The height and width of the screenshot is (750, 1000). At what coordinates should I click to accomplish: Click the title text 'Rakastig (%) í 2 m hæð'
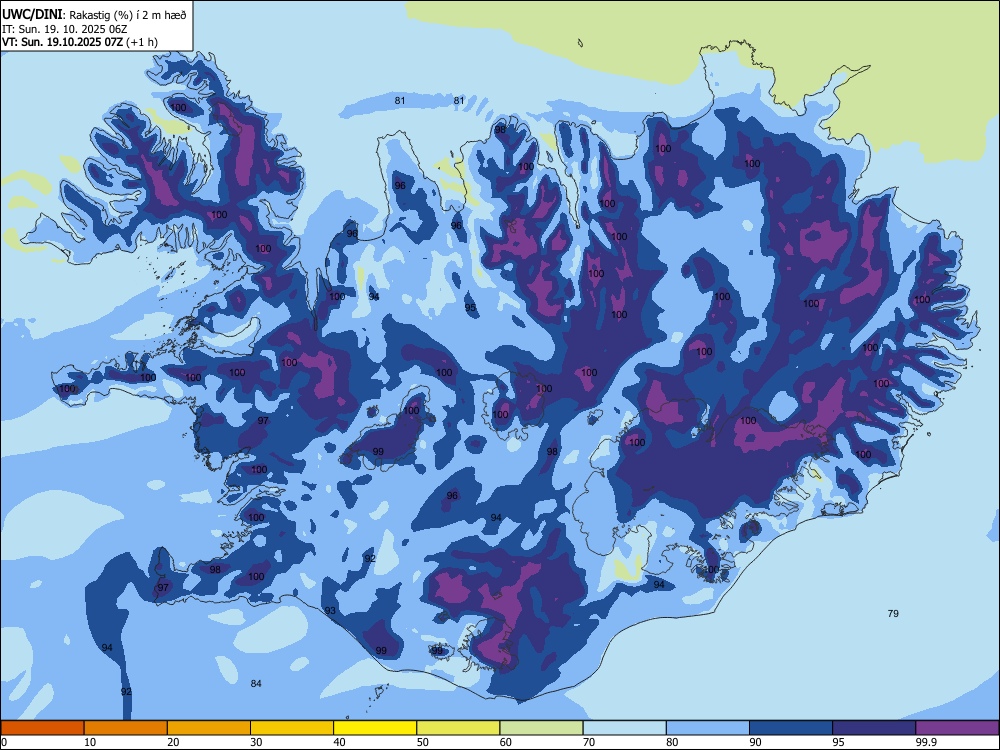point(128,15)
